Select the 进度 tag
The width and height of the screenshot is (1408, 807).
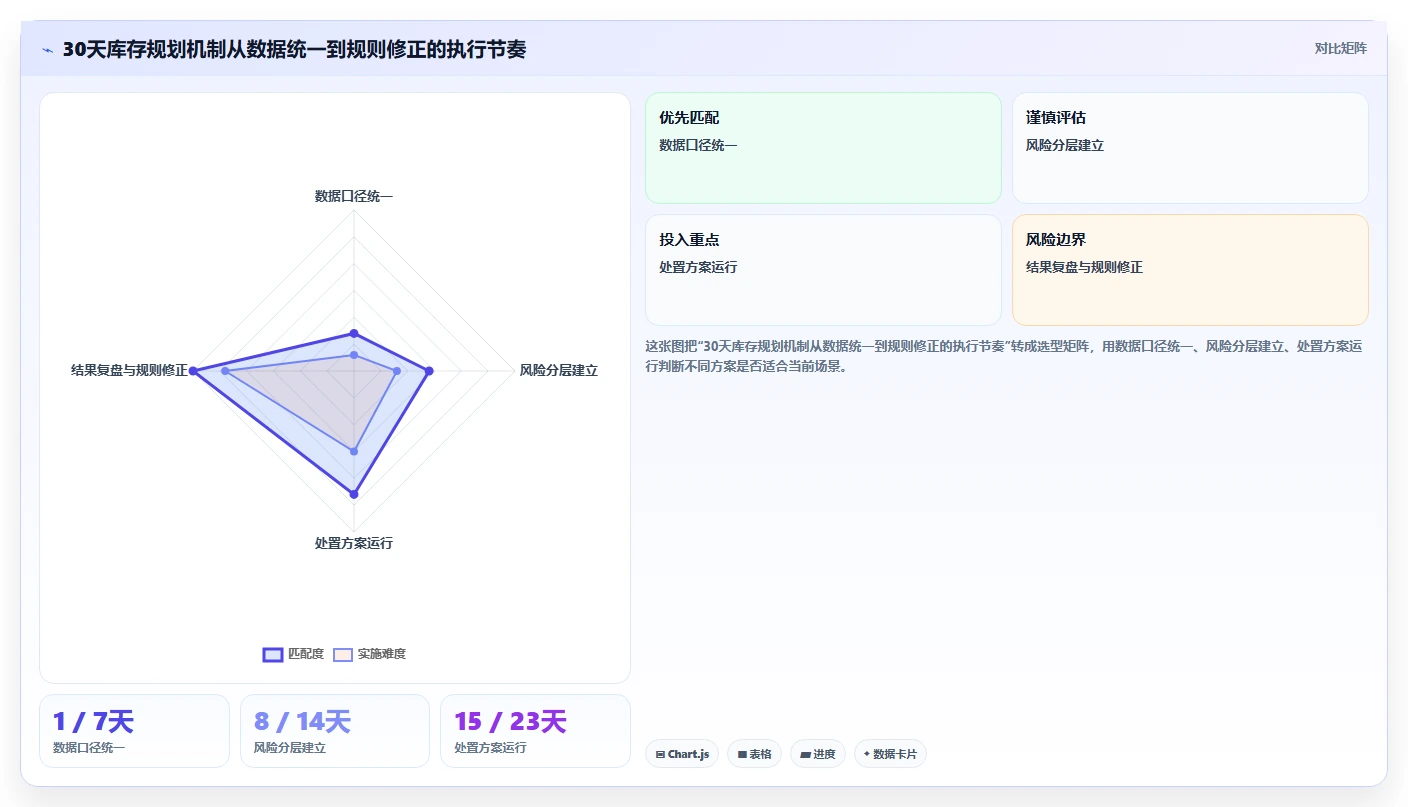[x=818, y=754]
